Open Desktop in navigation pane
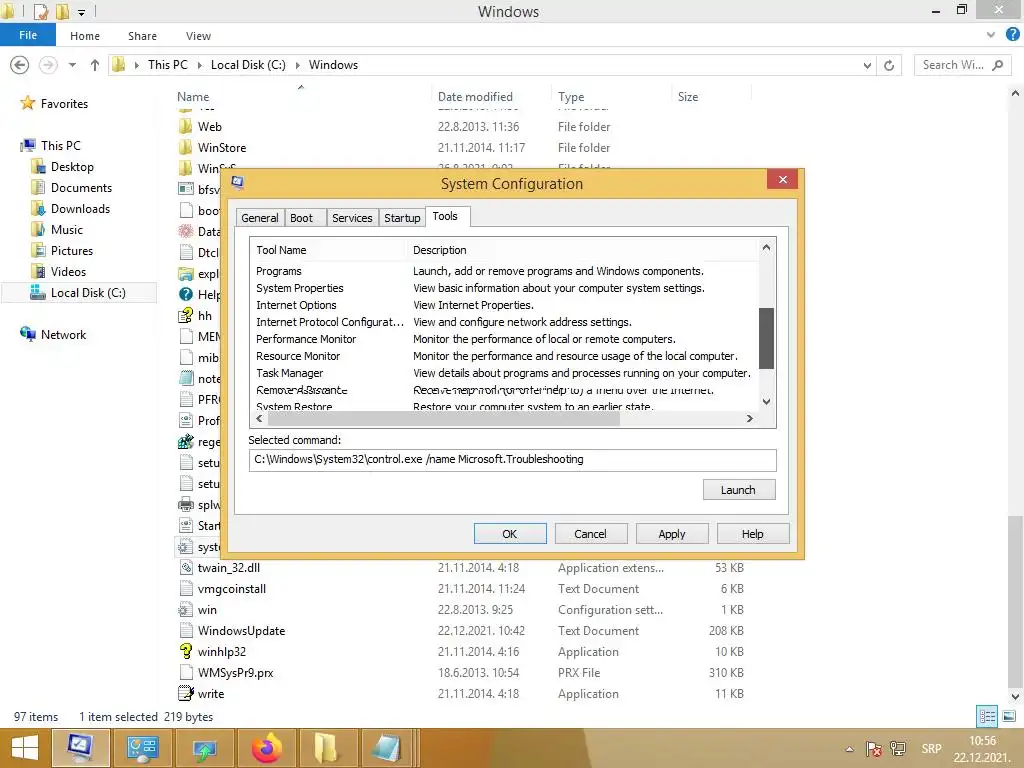 tap(72, 167)
